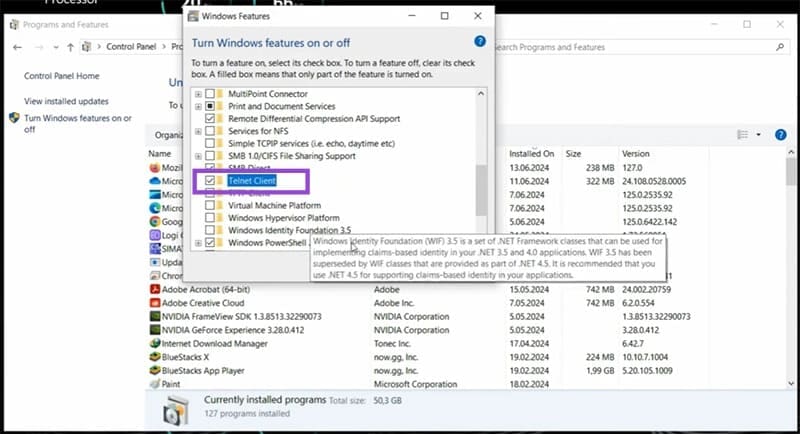800x434 pixels.
Task: Click the BlueStacks App Player icon
Action: 155,369
